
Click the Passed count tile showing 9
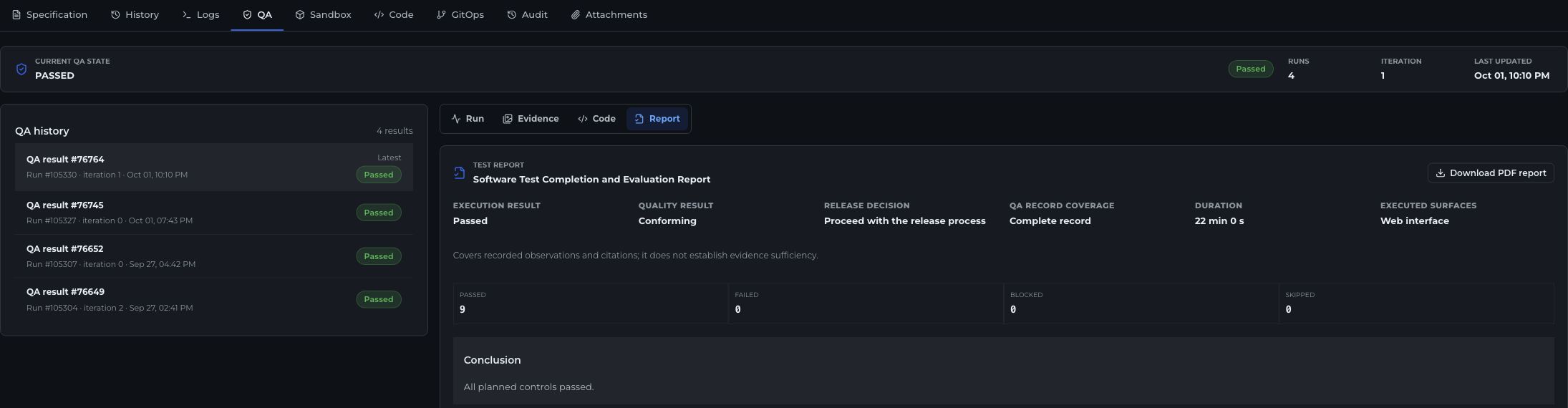(x=591, y=303)
